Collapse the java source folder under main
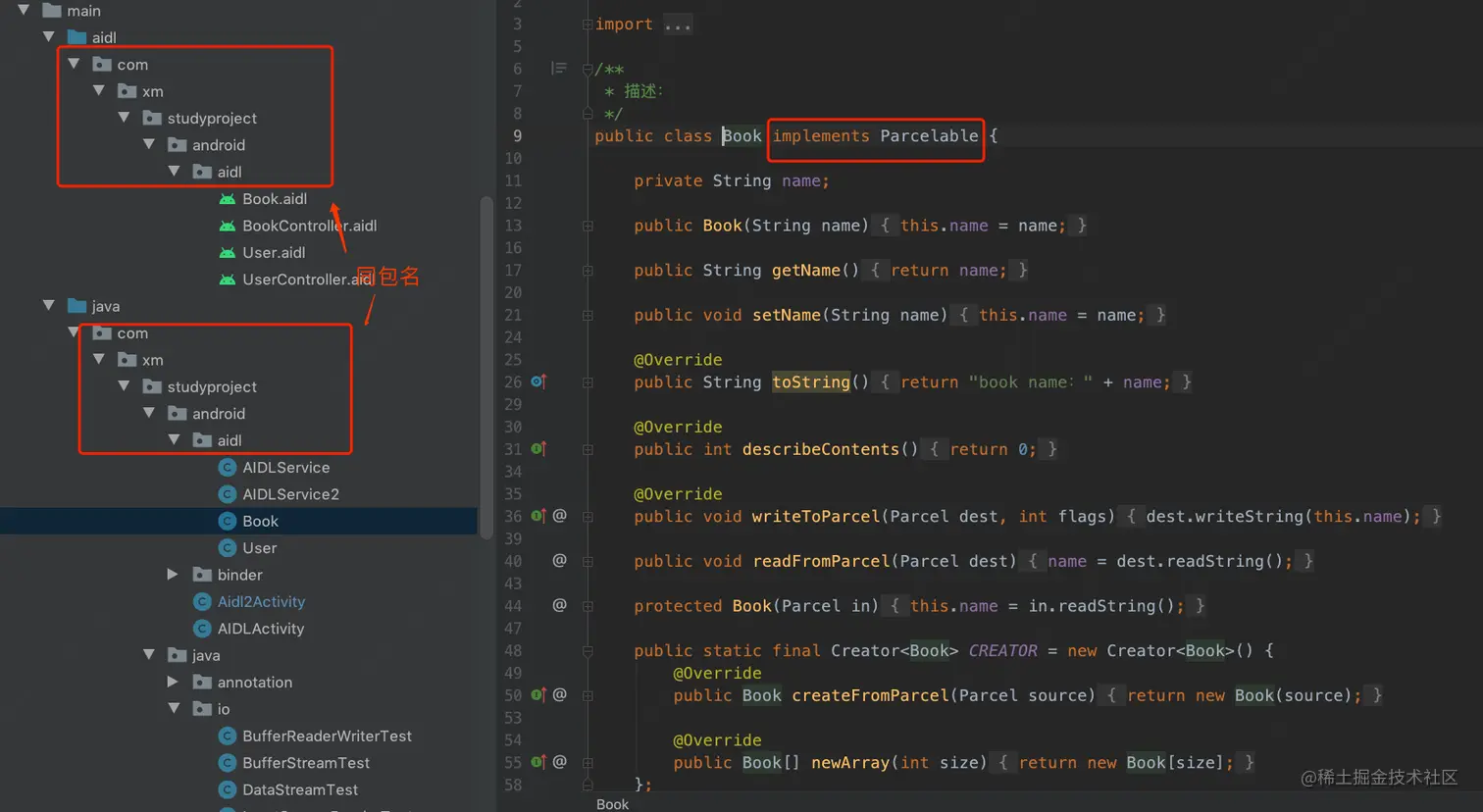The height and width of the screenshot is (812, 1483). coord(49,306)
